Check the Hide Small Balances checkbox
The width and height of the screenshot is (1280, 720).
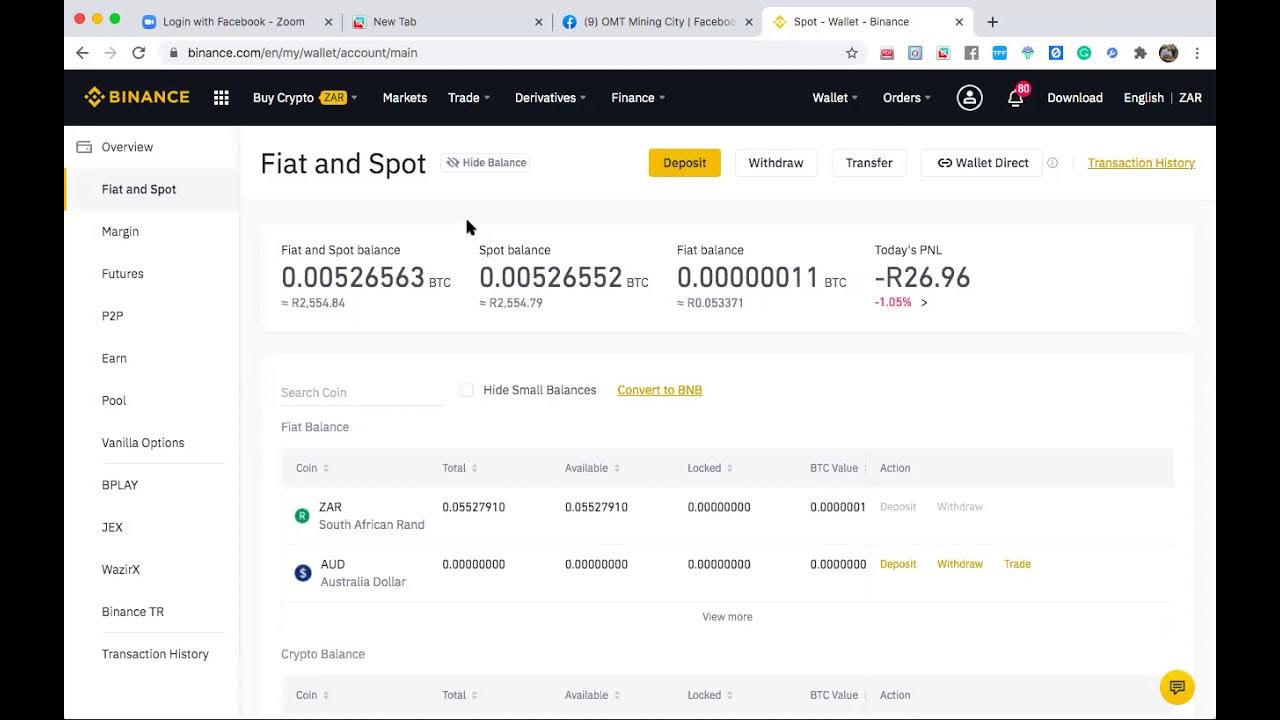click(467, 390)
